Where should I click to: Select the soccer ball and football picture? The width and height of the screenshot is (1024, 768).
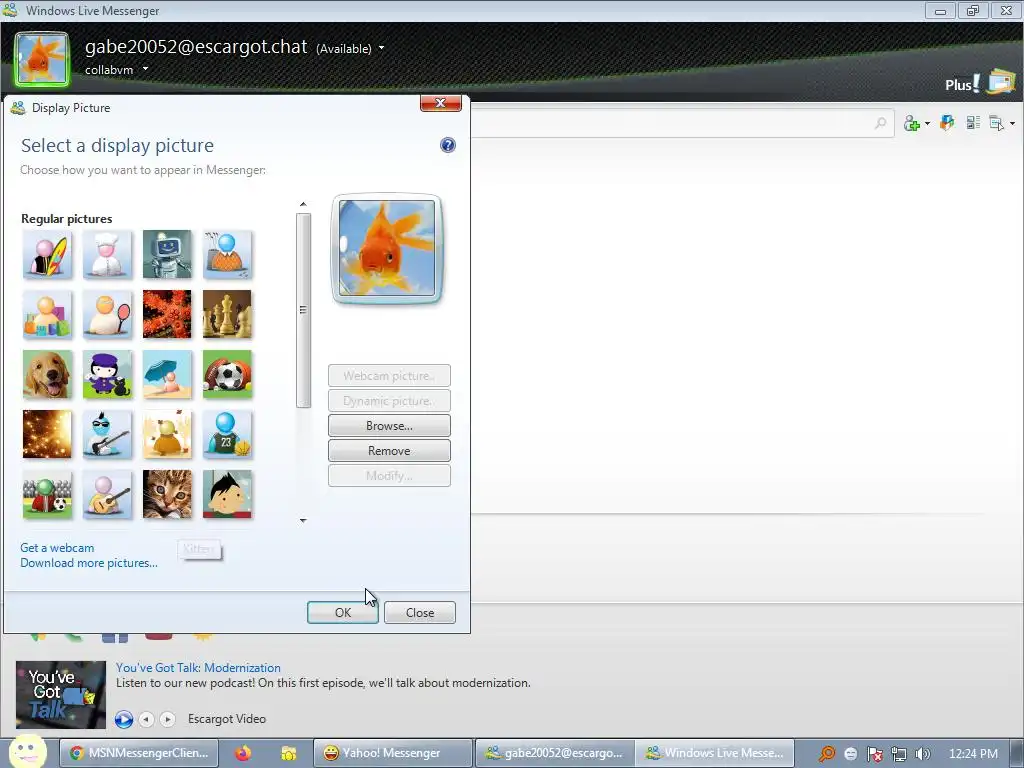click(227, 374)
